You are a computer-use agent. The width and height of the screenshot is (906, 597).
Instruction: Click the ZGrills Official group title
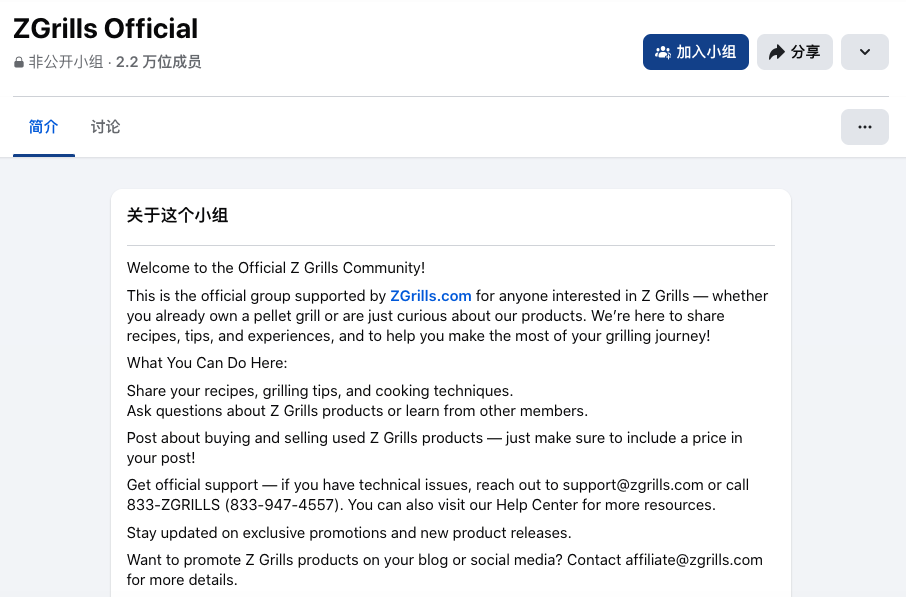coord(106,28)
